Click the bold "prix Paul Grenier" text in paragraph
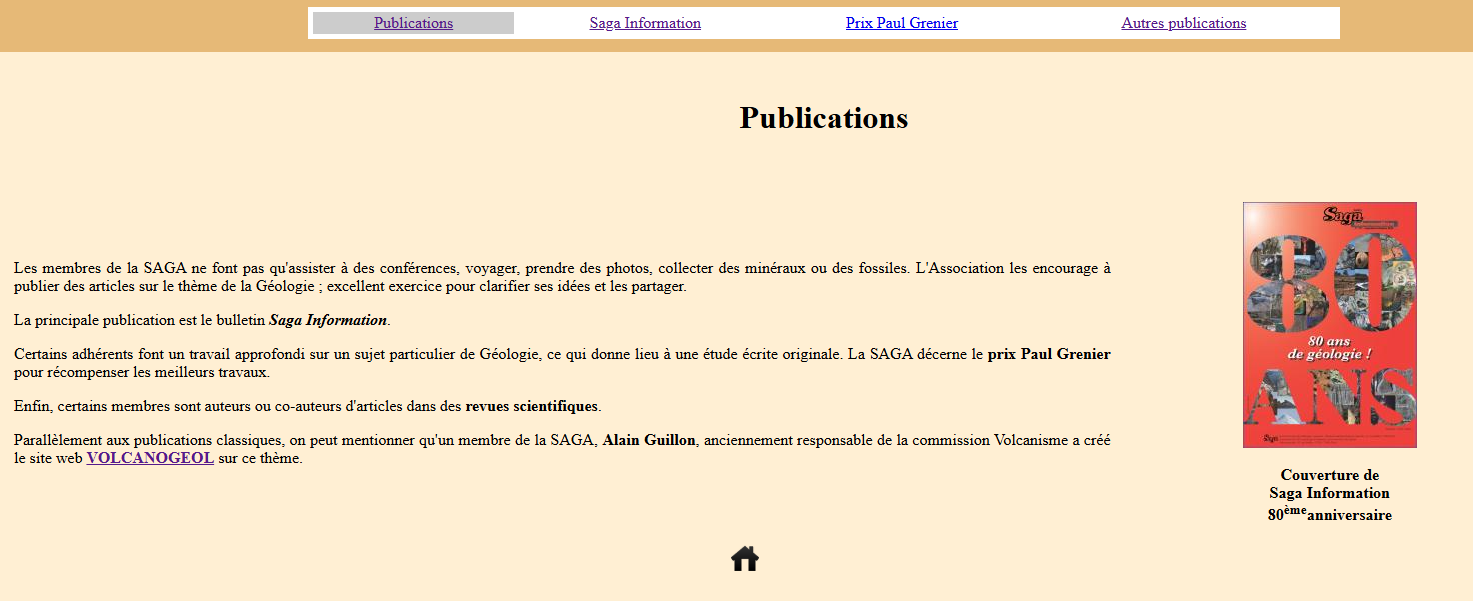The width and height of the screenshot is (1473, 601). [x=1048, y=354]
